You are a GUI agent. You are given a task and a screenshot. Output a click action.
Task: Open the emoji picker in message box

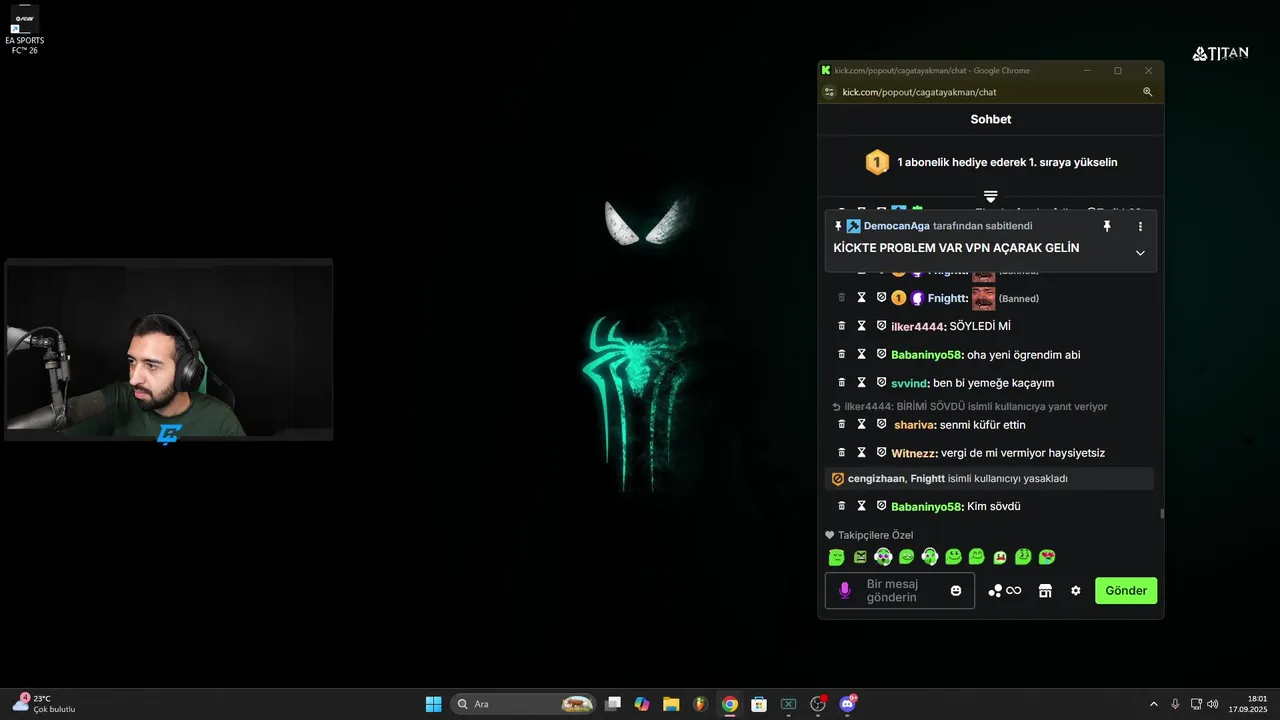pyautogui.click(x=955, y=591)
